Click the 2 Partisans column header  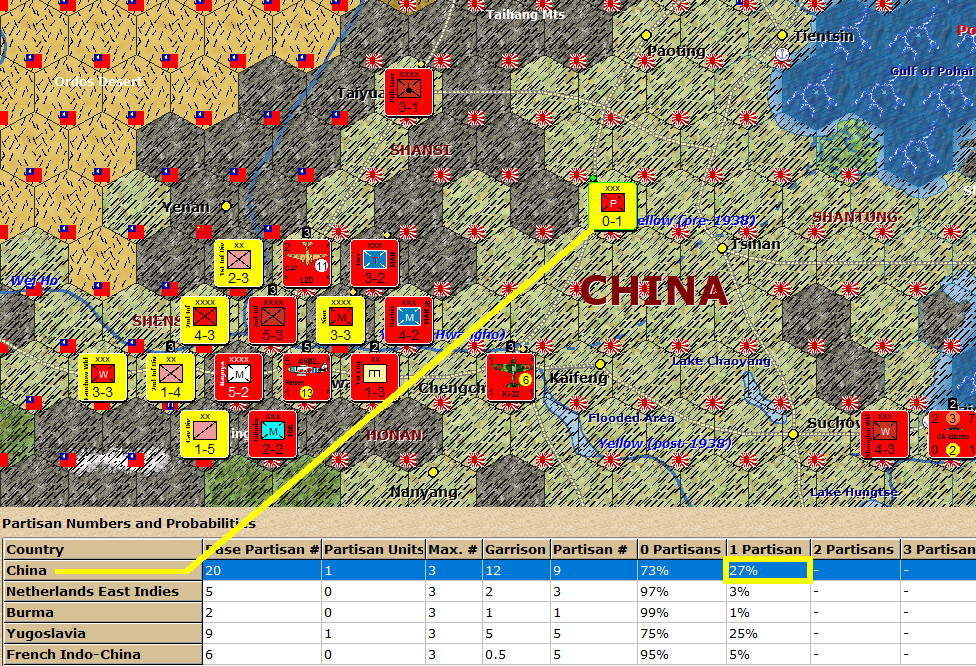click(x=855, y=550)
